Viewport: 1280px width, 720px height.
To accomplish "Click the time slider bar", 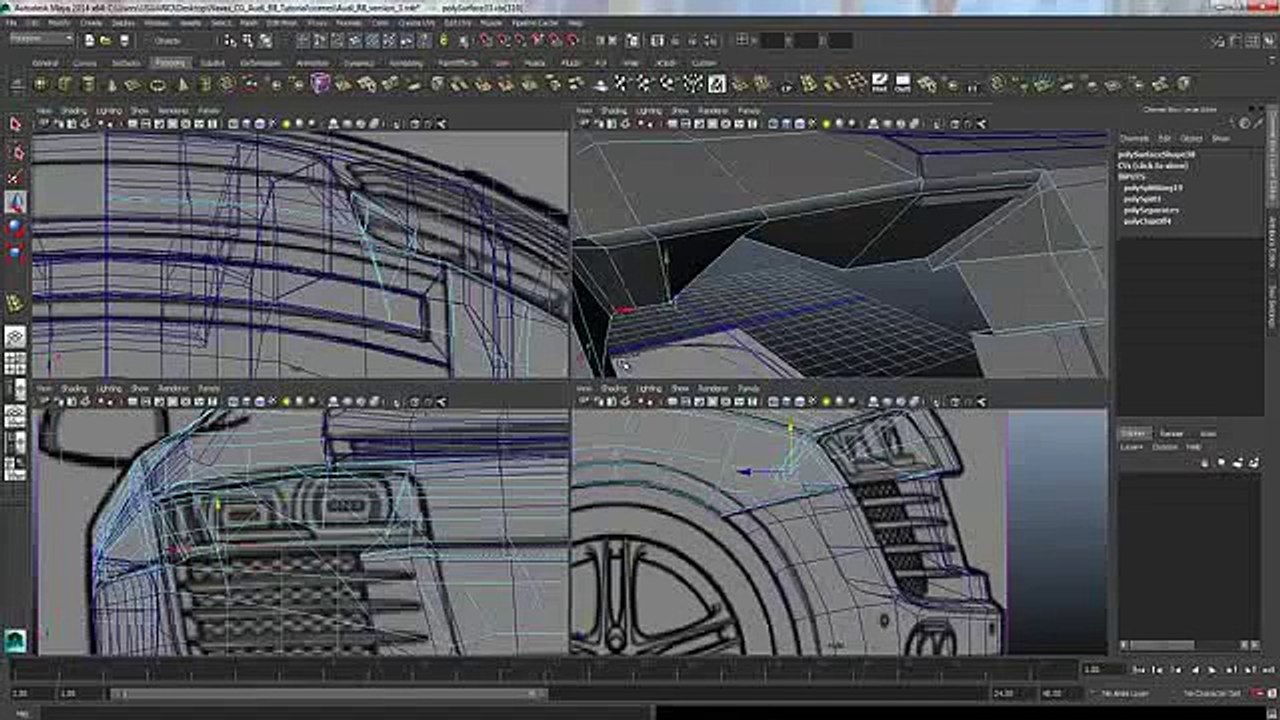I will [x=545, y=668].
